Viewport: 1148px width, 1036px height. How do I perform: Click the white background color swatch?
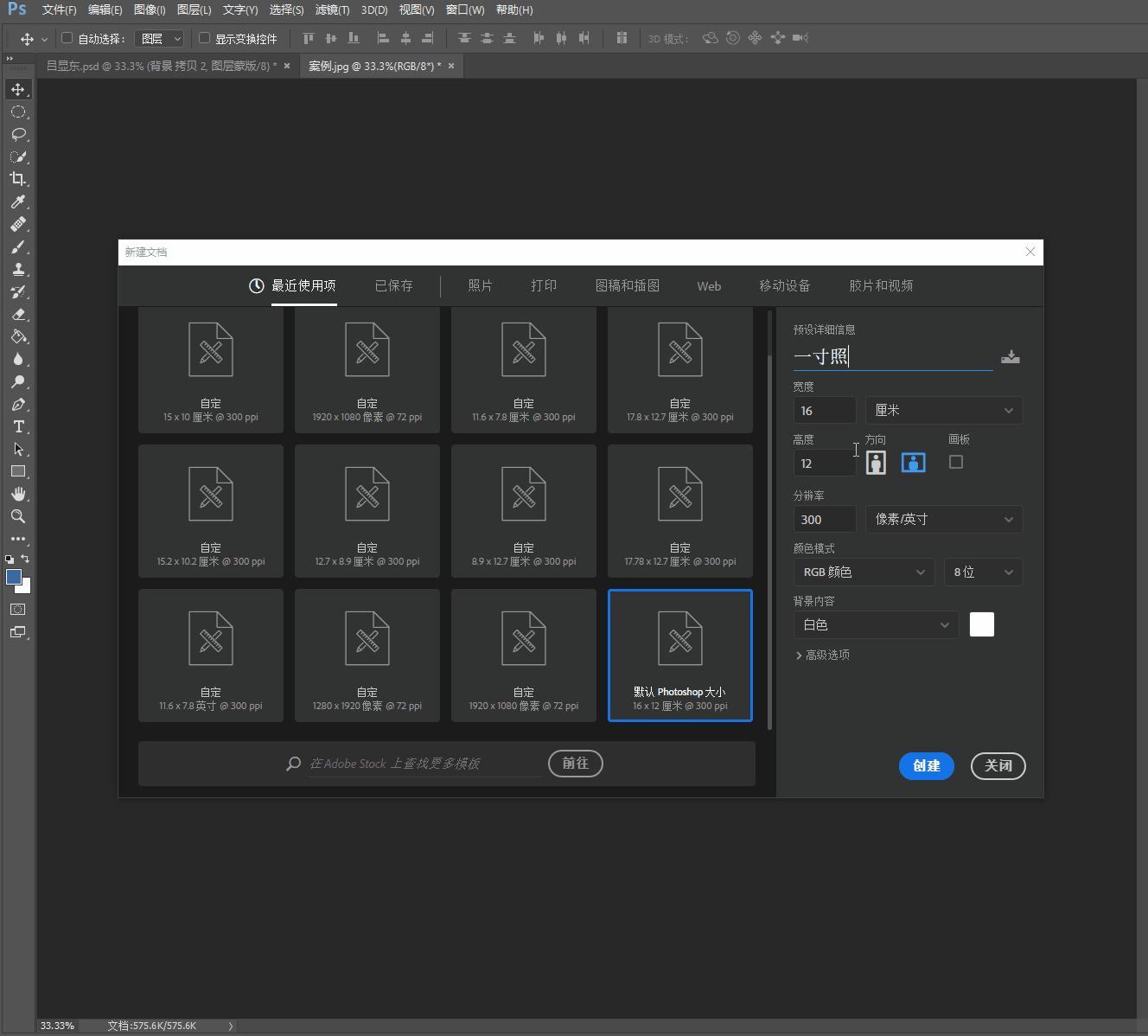981,624
